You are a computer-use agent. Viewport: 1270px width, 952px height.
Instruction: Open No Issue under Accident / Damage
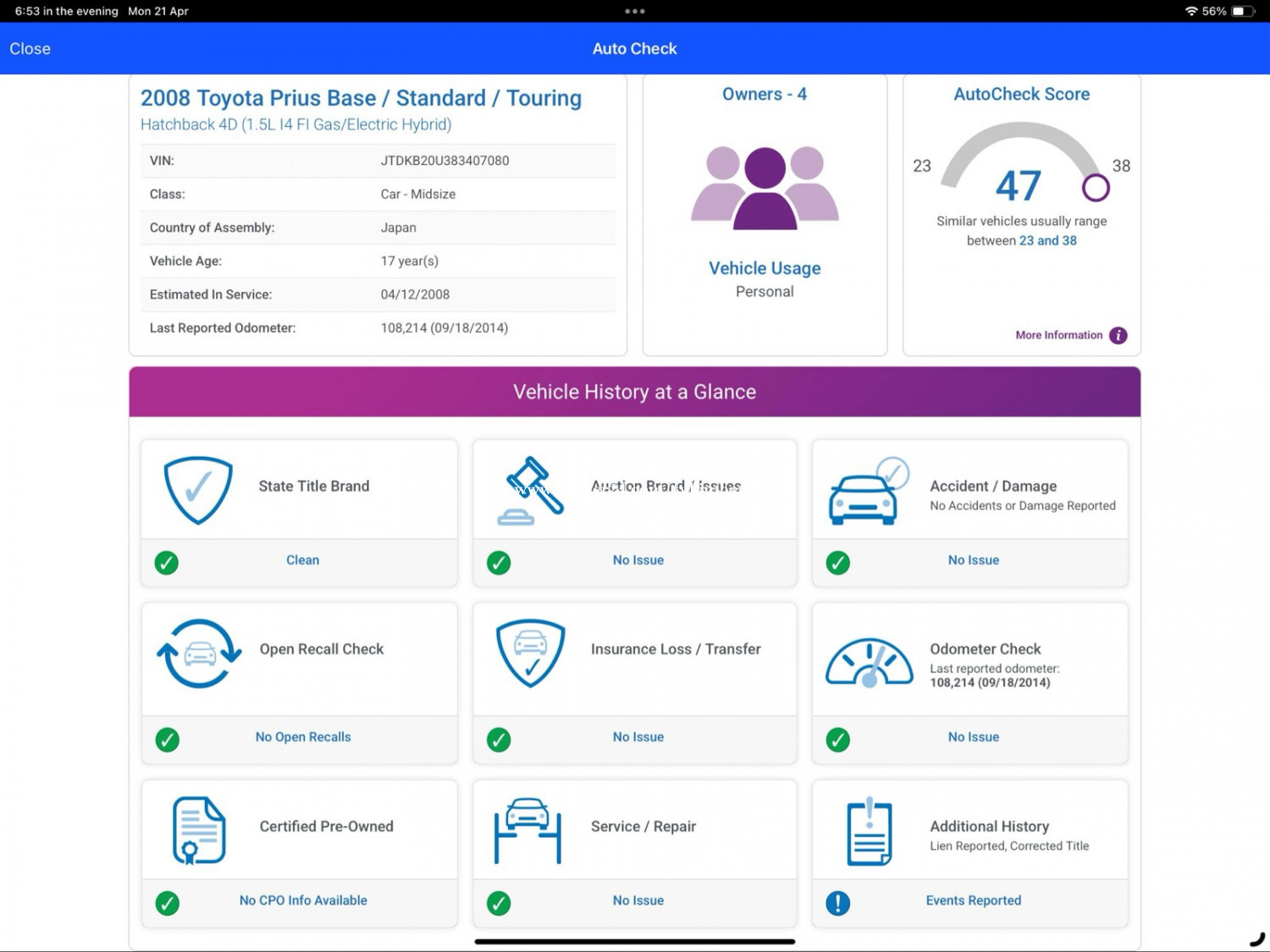click(974, 560)
